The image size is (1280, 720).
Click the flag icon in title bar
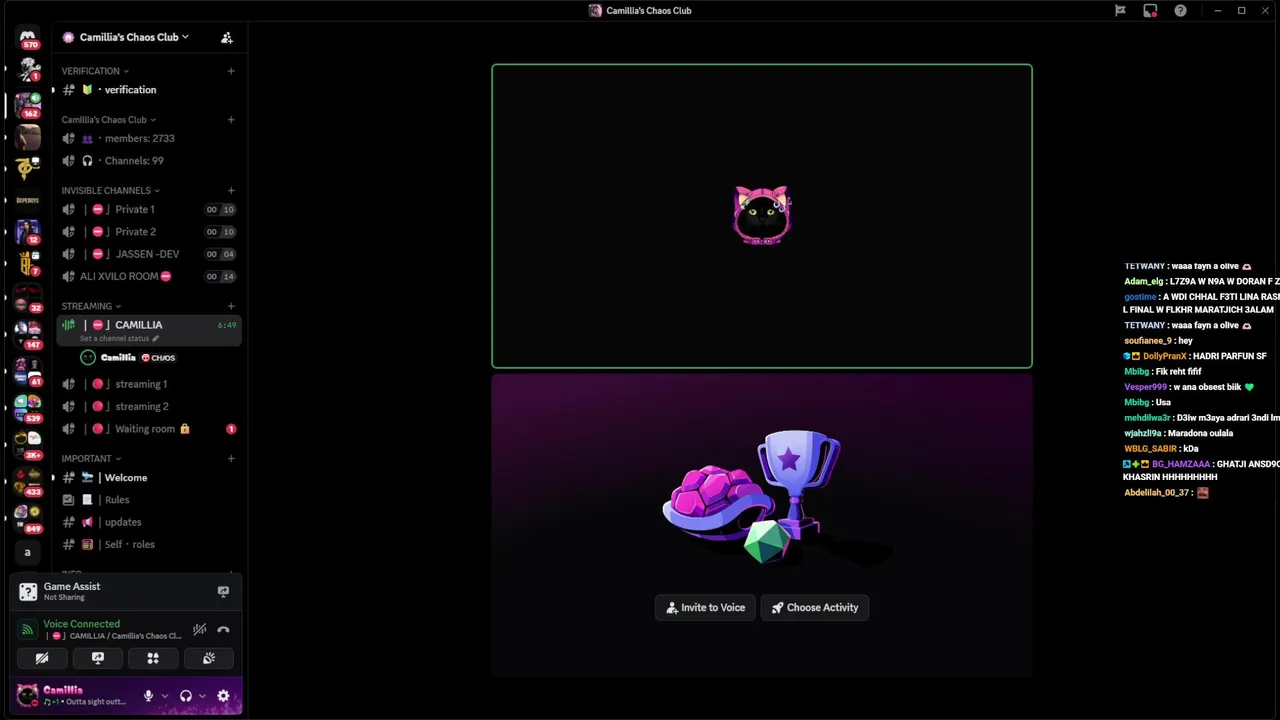click(x=1120, y=11)
